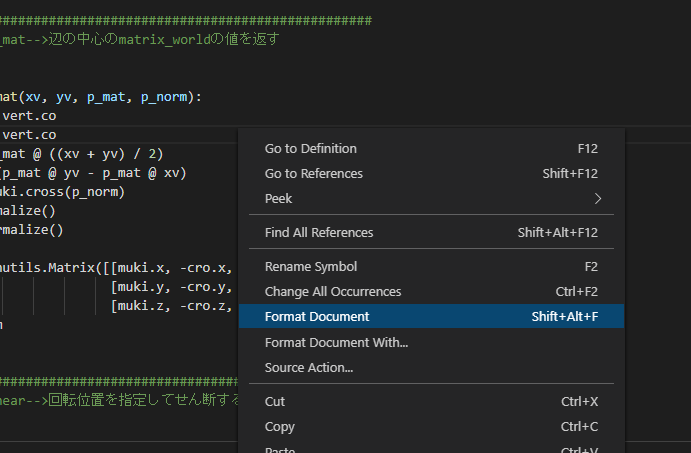Select Copy from context menu
Viewport: 691px width, 453px height.
[280, 427]
